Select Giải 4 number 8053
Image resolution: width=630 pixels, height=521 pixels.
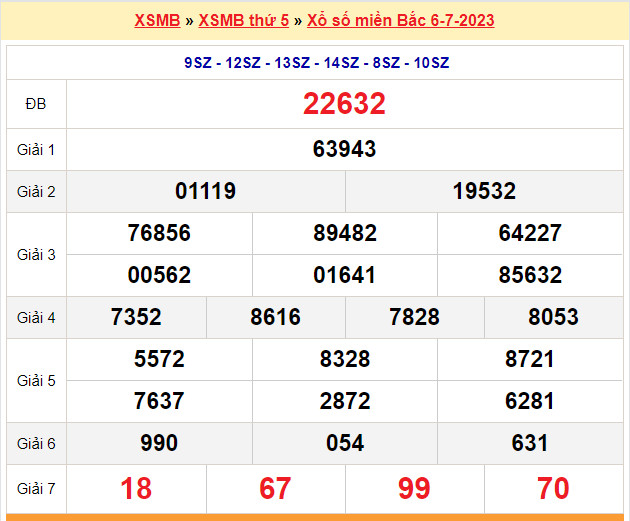[x=553, y=317]
